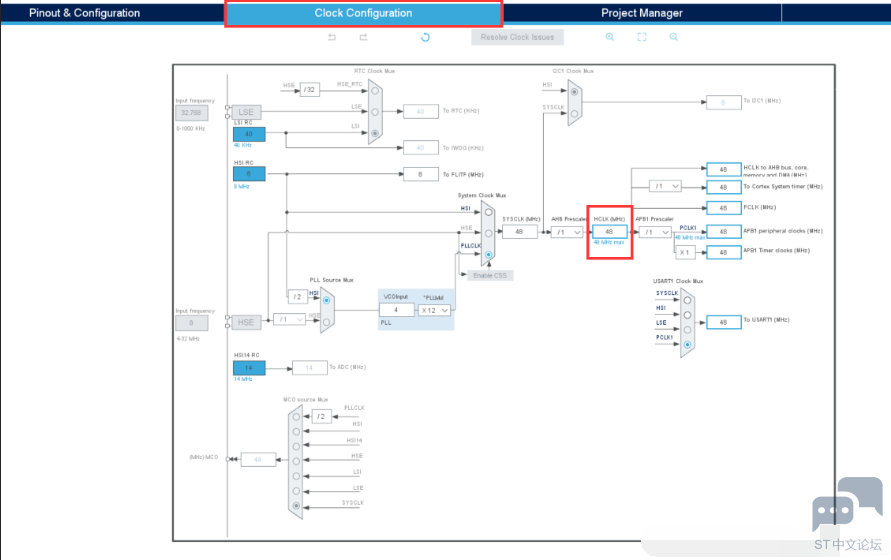Select HSI in the MCO source Mux
Screen dimensions: 891x560
(296, 432)
